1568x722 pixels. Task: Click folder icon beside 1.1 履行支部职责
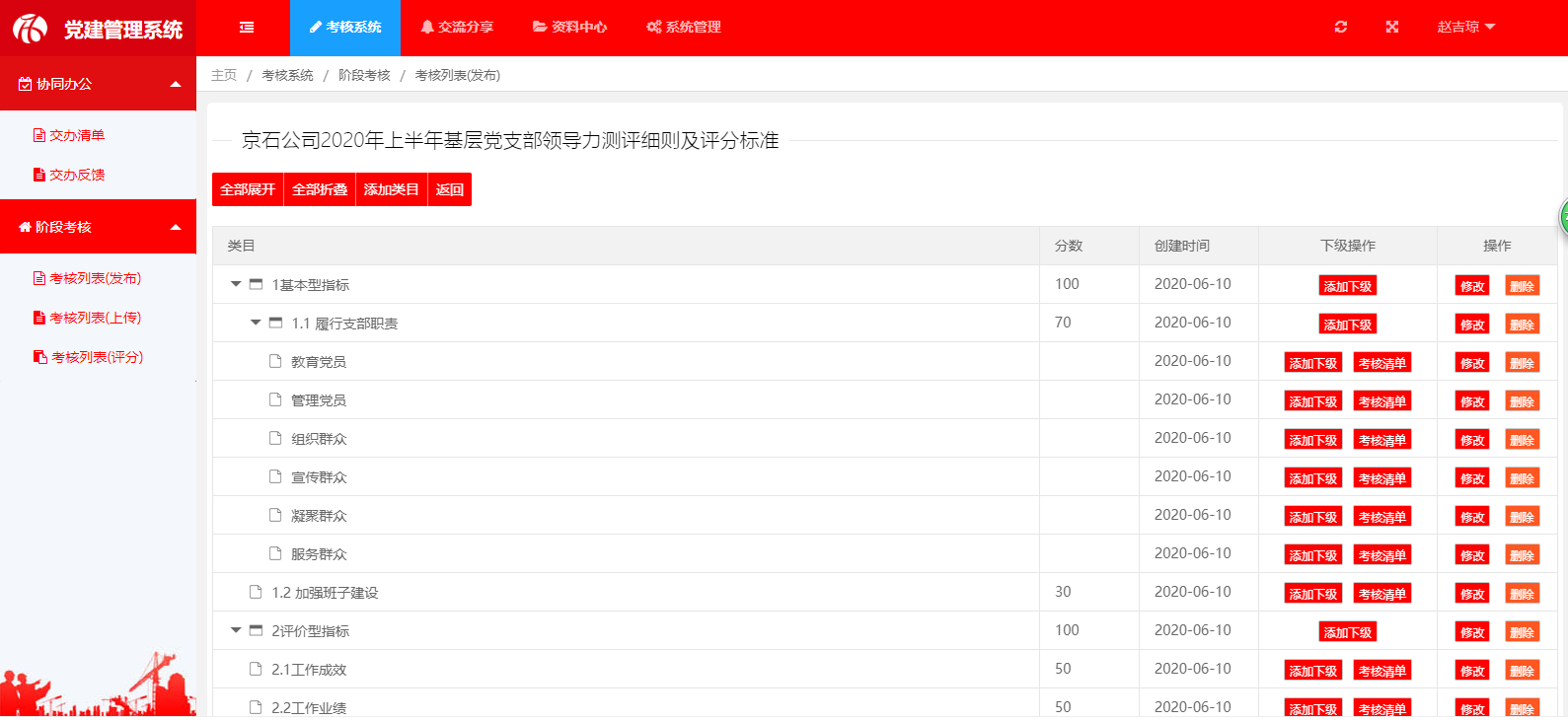[x=275, y=323]
